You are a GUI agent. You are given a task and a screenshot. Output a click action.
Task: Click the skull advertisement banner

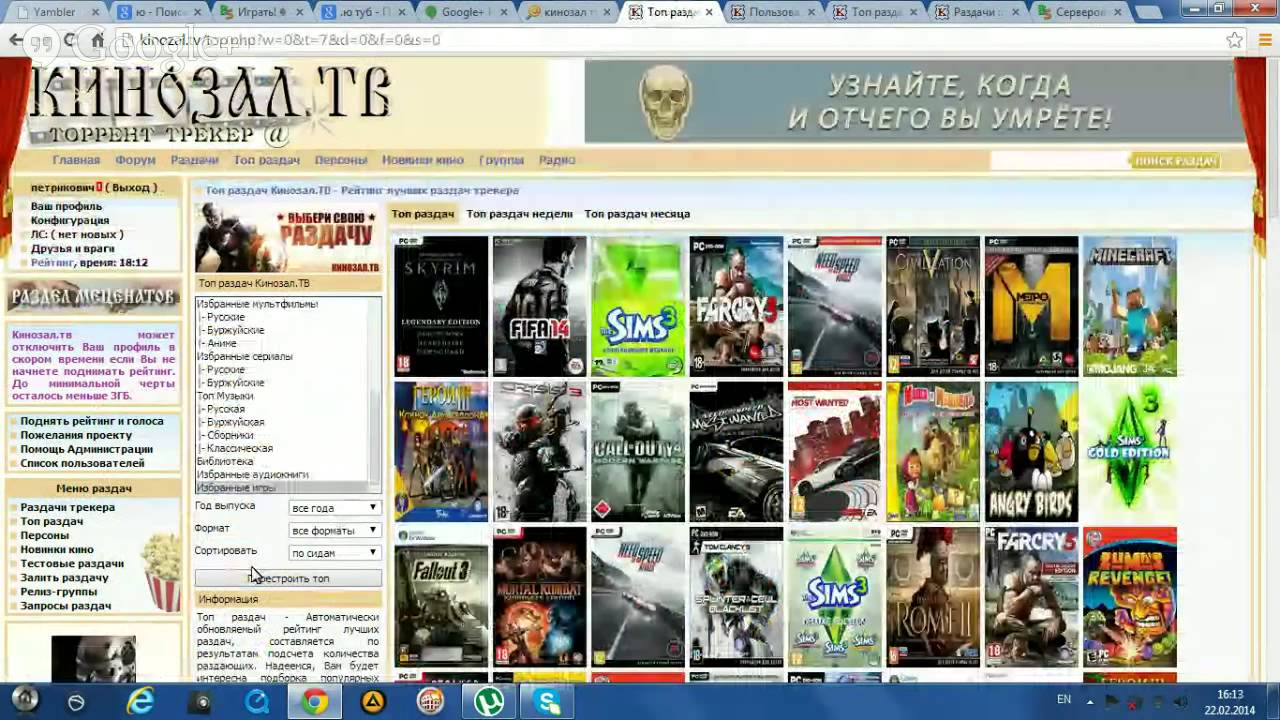pos(913,101)
